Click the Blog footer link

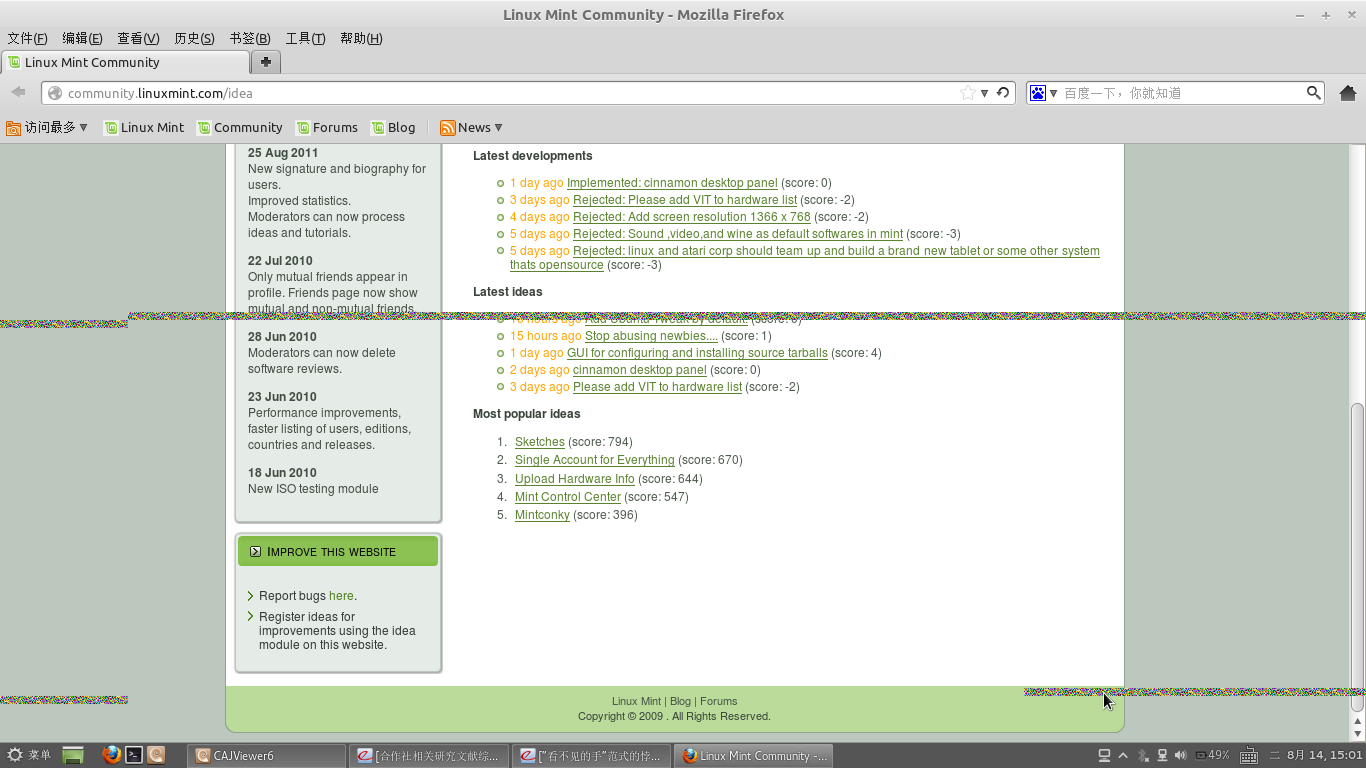(x=680, y=701)
